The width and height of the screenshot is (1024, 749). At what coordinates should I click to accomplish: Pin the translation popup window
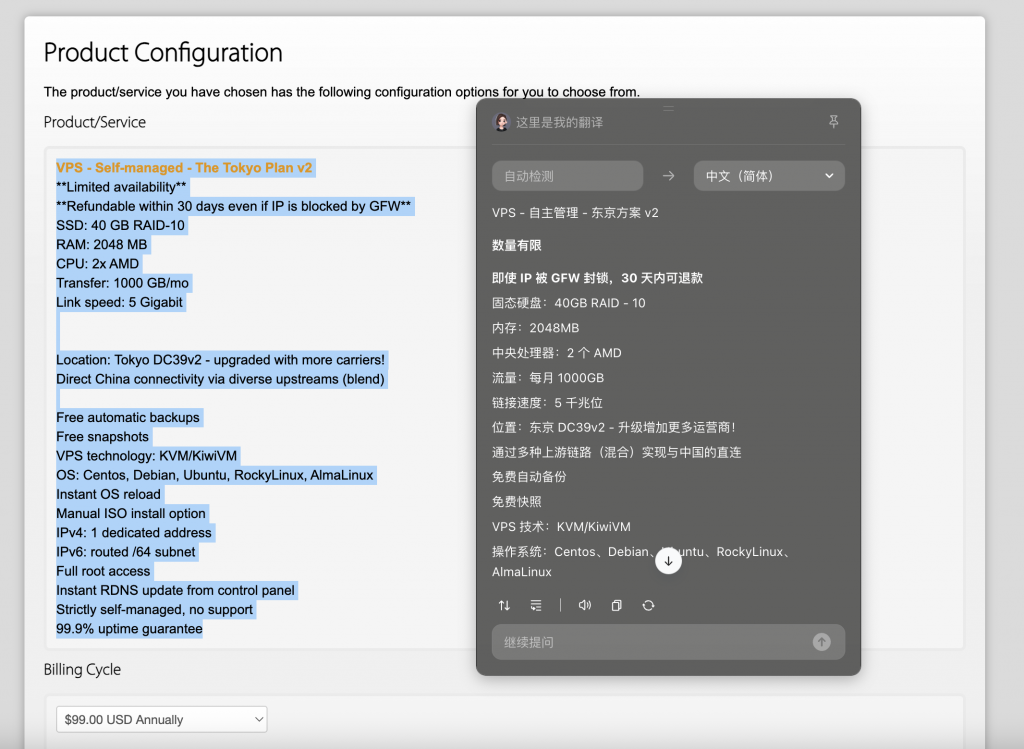click(834, 122)
